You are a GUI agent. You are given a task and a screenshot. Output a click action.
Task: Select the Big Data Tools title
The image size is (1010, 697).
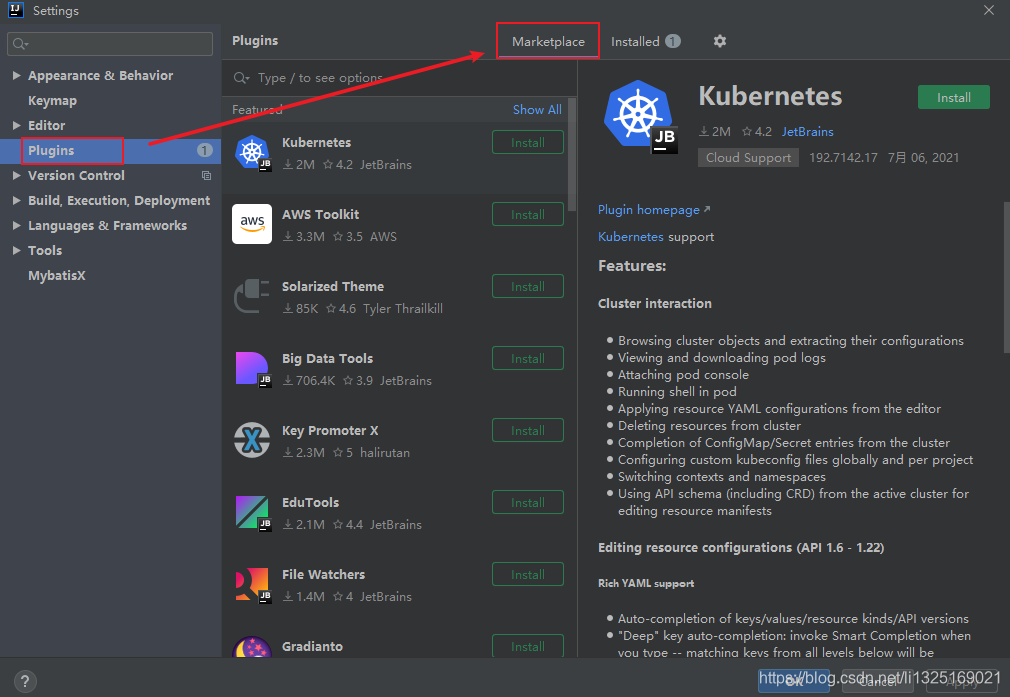(x=327, y=358)
